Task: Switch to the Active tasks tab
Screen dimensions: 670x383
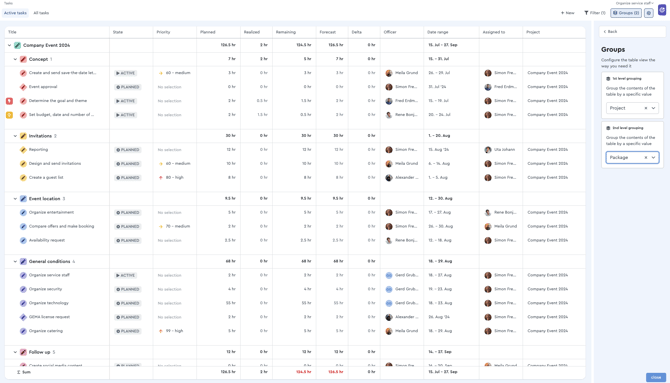Action: pos(15,13)
